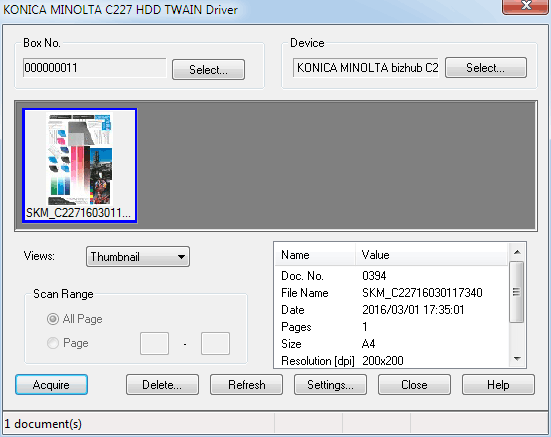Select the Pages row value 1
Viewport: 551px width, 437px height.
[365, 327]
